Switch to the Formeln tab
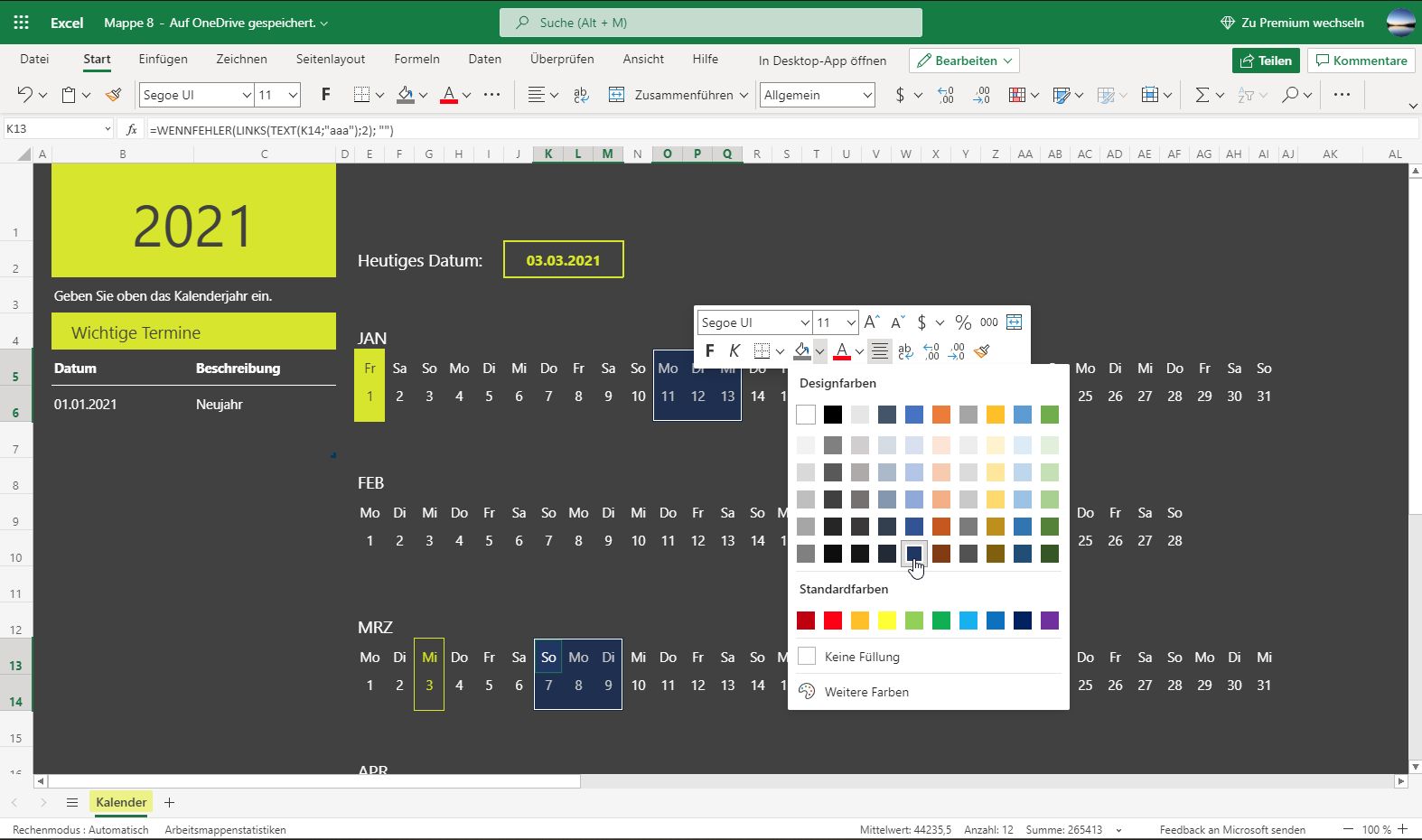This screenshot has width=1422, height=840. tap(416, 59)
